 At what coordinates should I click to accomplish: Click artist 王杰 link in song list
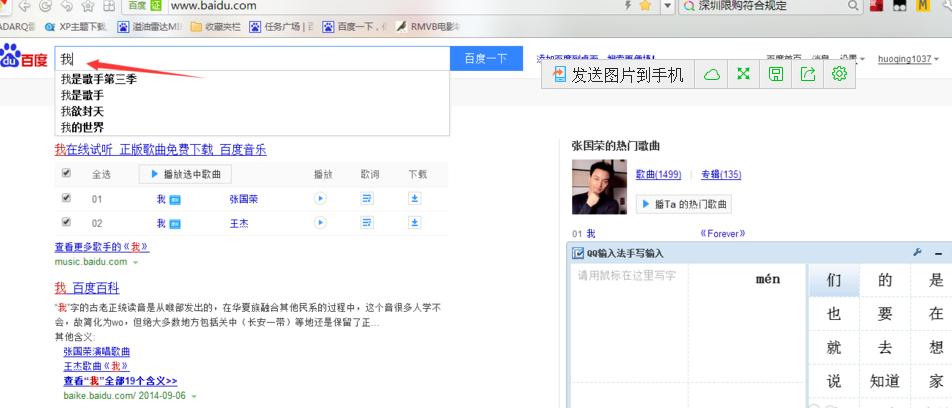point(239,223)
